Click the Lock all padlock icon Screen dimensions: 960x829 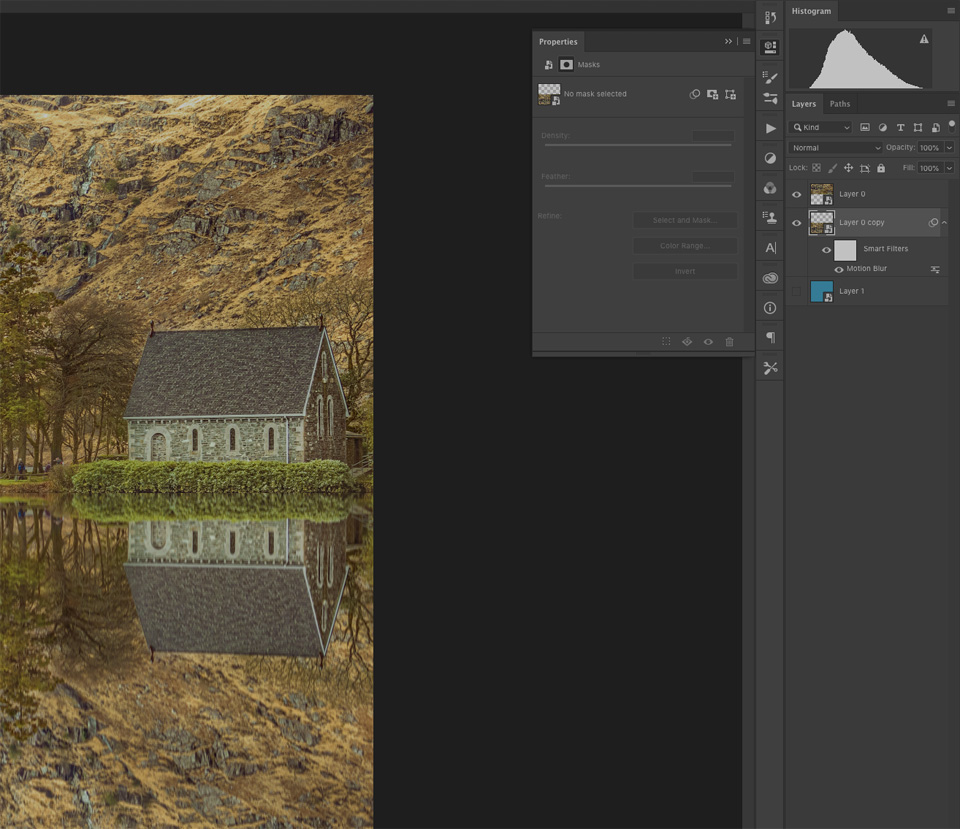pyautogui.click(x=881, y=168)
